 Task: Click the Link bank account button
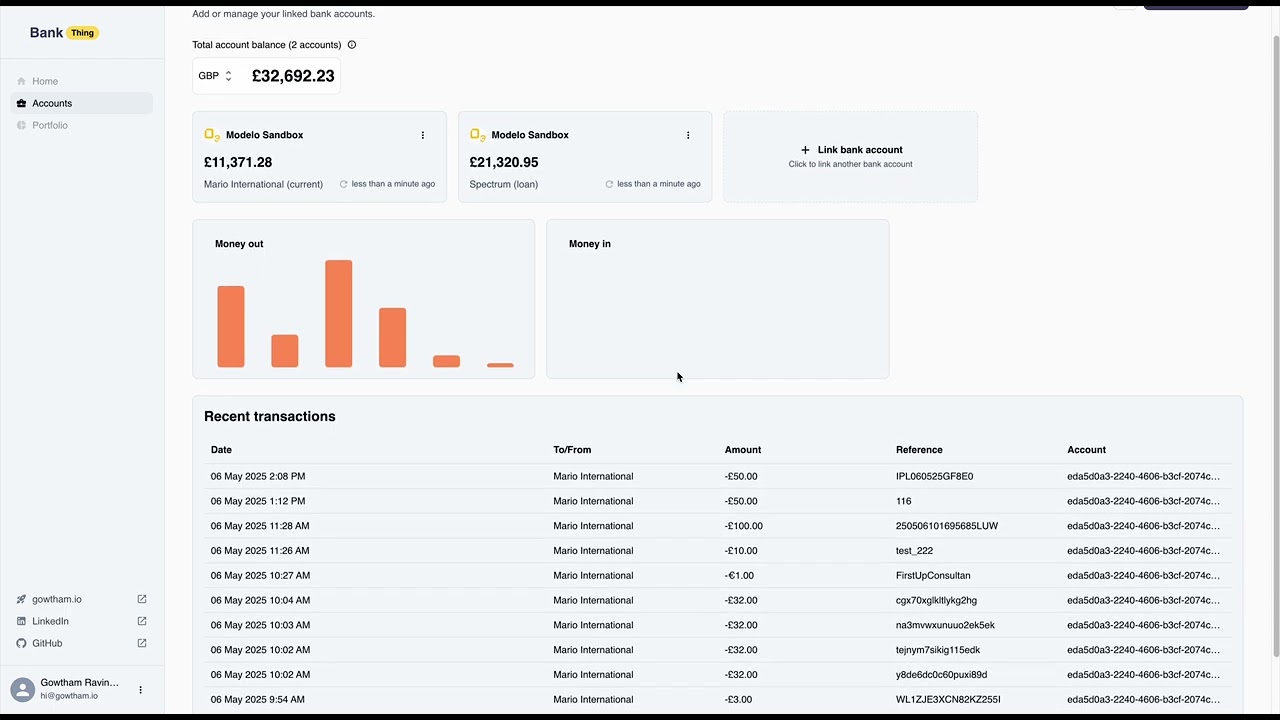click(850, 157)
